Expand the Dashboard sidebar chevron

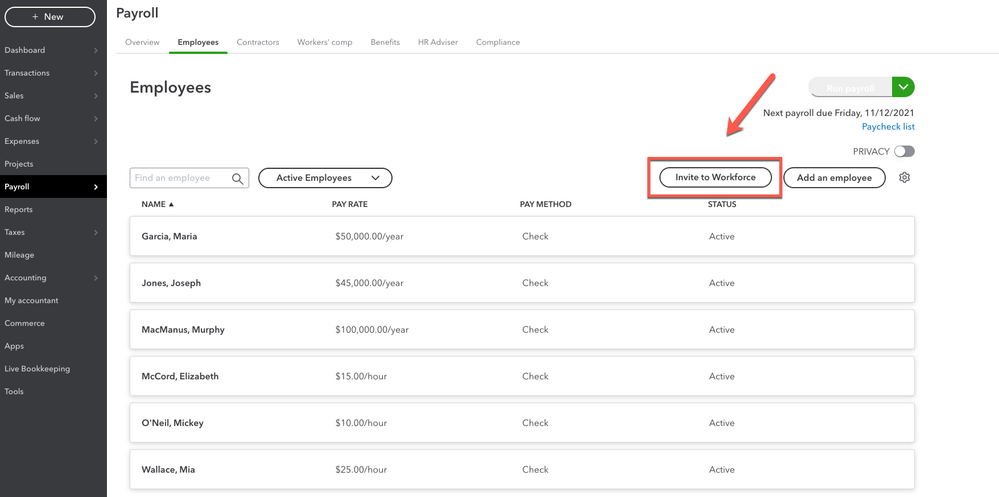point(96,50)
